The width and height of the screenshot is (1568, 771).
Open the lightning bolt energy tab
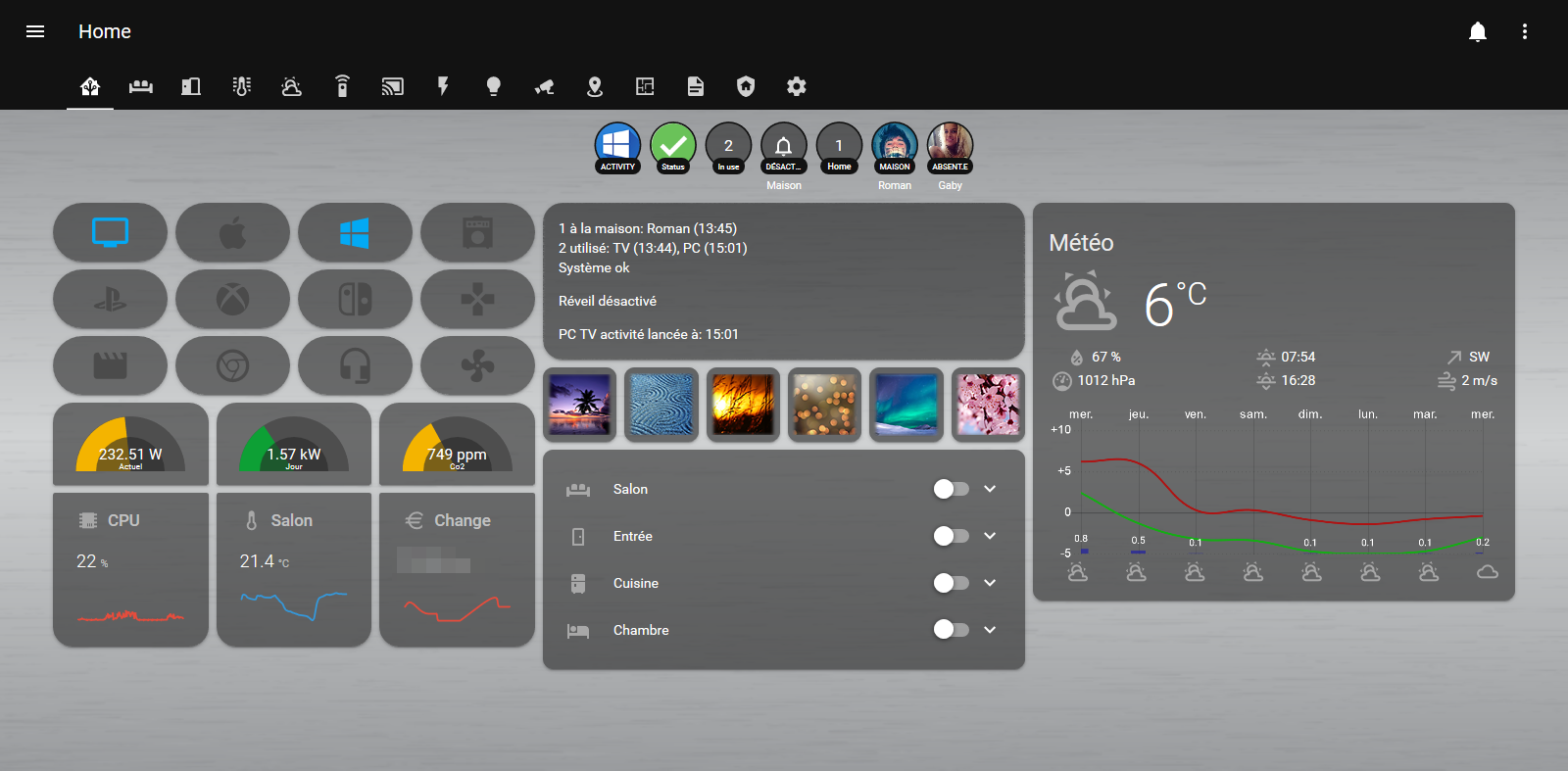tap(443, 86)
